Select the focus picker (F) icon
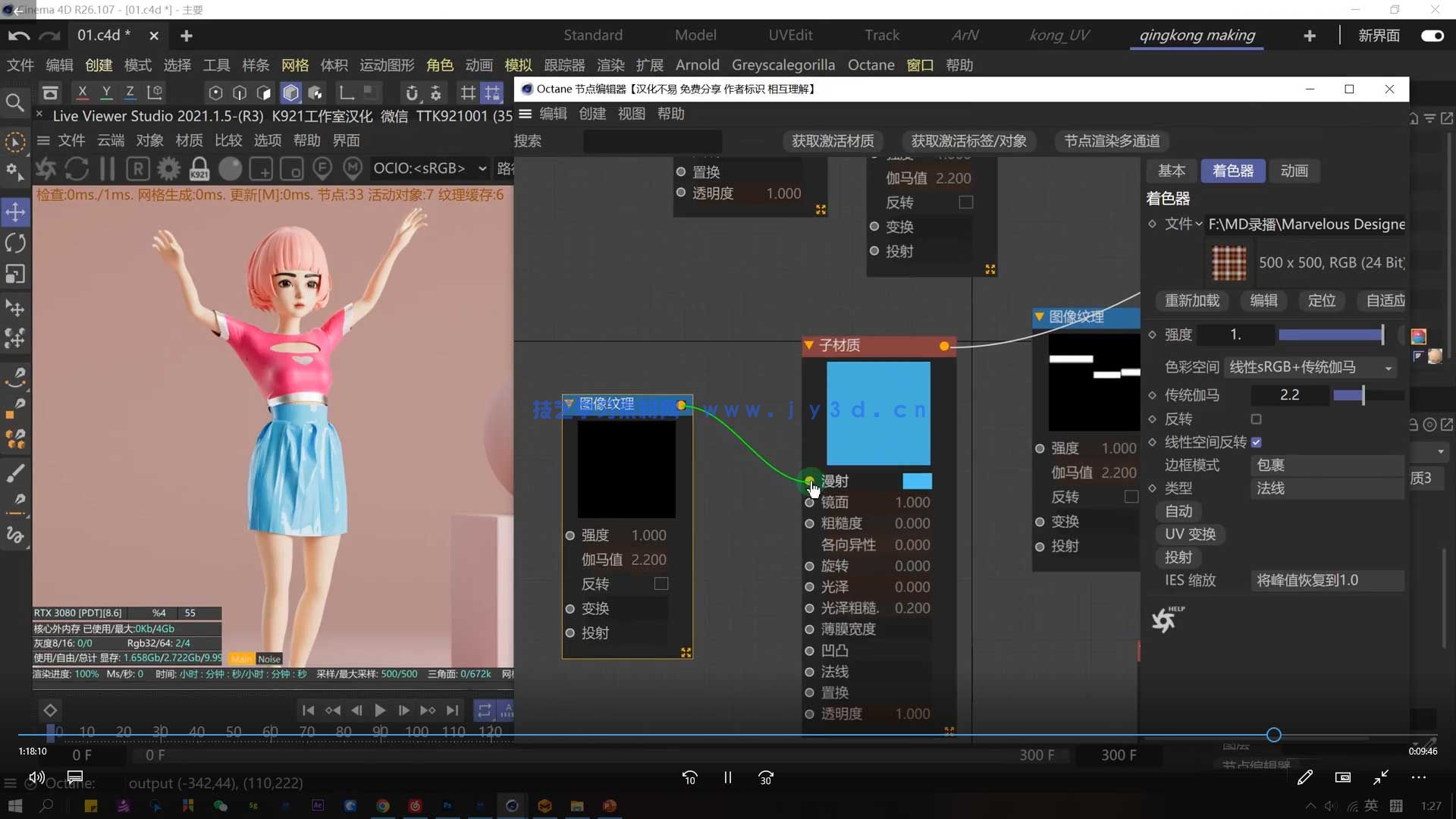The width and height of the screenshot is (1456, 819). click(322, 168)
